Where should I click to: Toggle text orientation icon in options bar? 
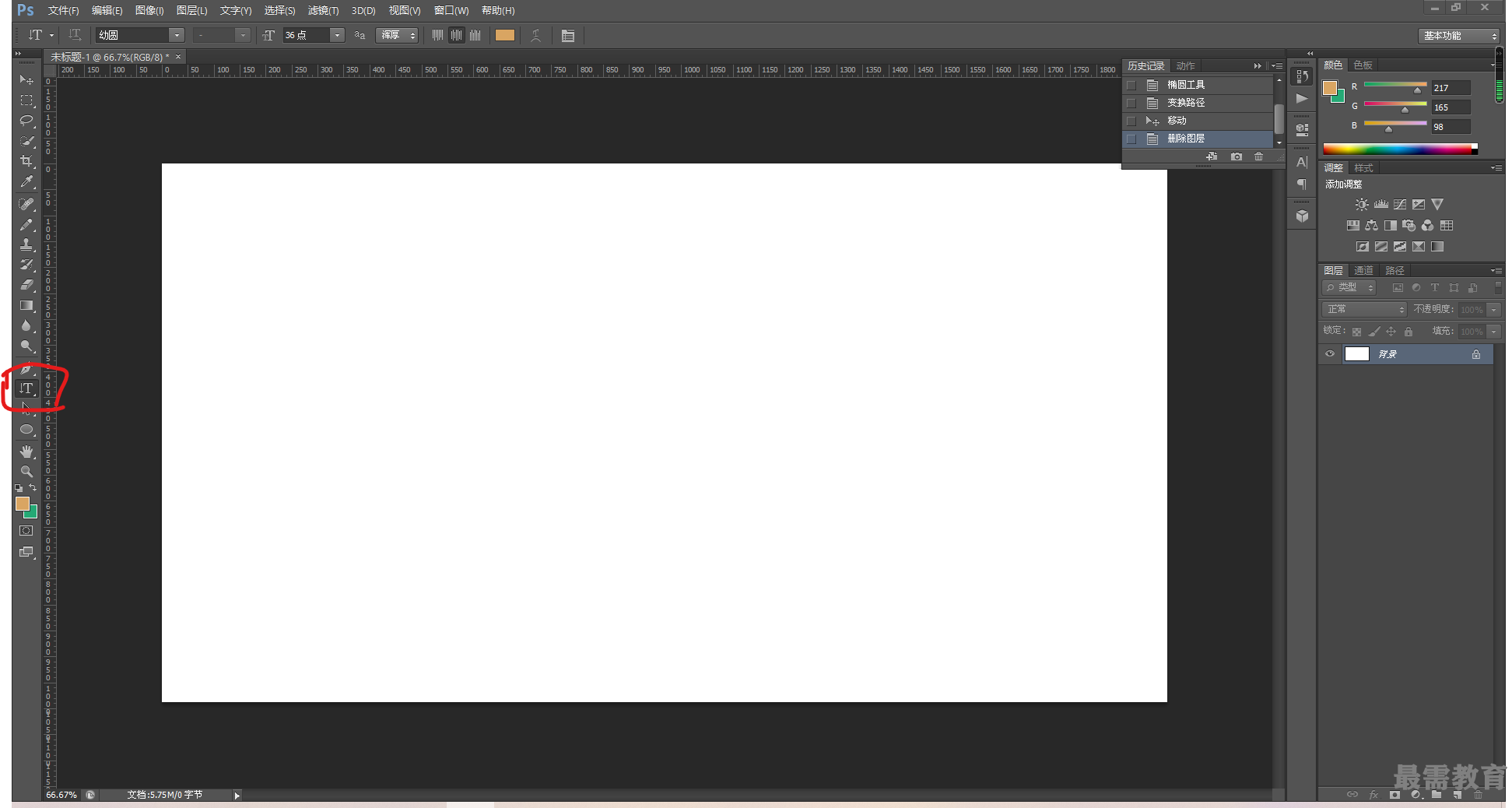click(x=75, y=35)
